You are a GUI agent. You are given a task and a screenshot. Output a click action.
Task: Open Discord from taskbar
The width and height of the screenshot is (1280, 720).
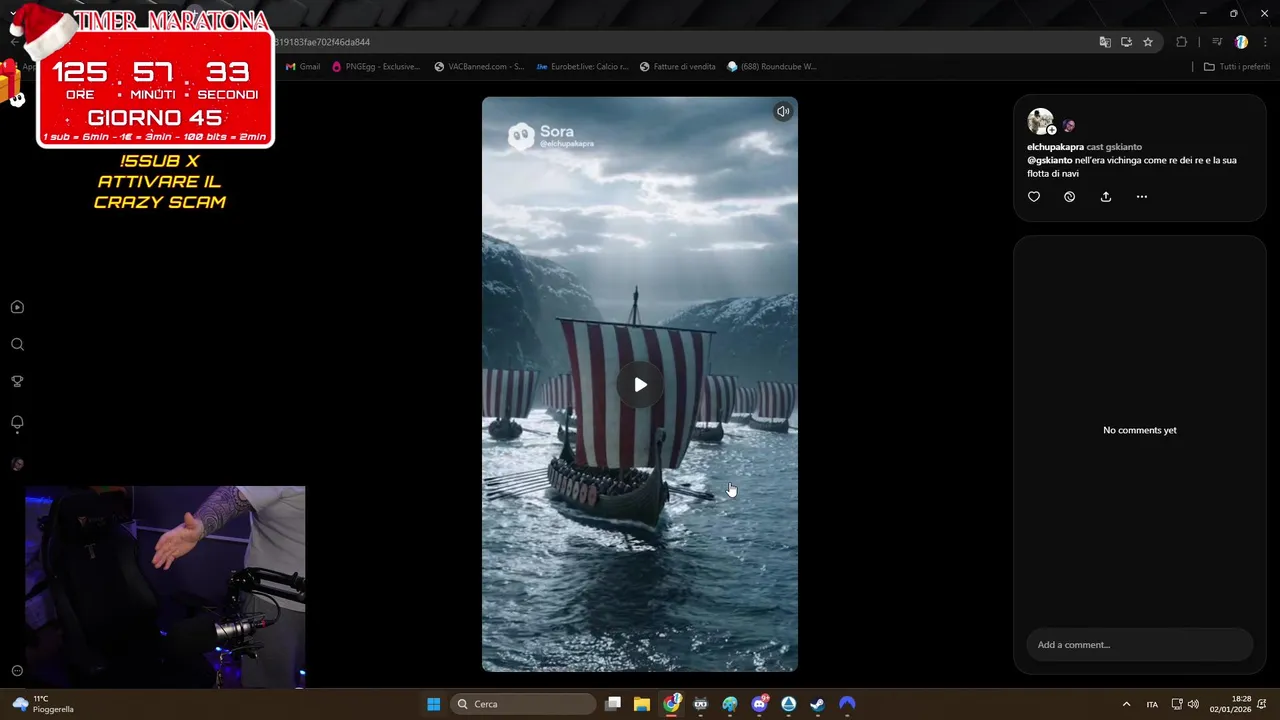point(759,704)
